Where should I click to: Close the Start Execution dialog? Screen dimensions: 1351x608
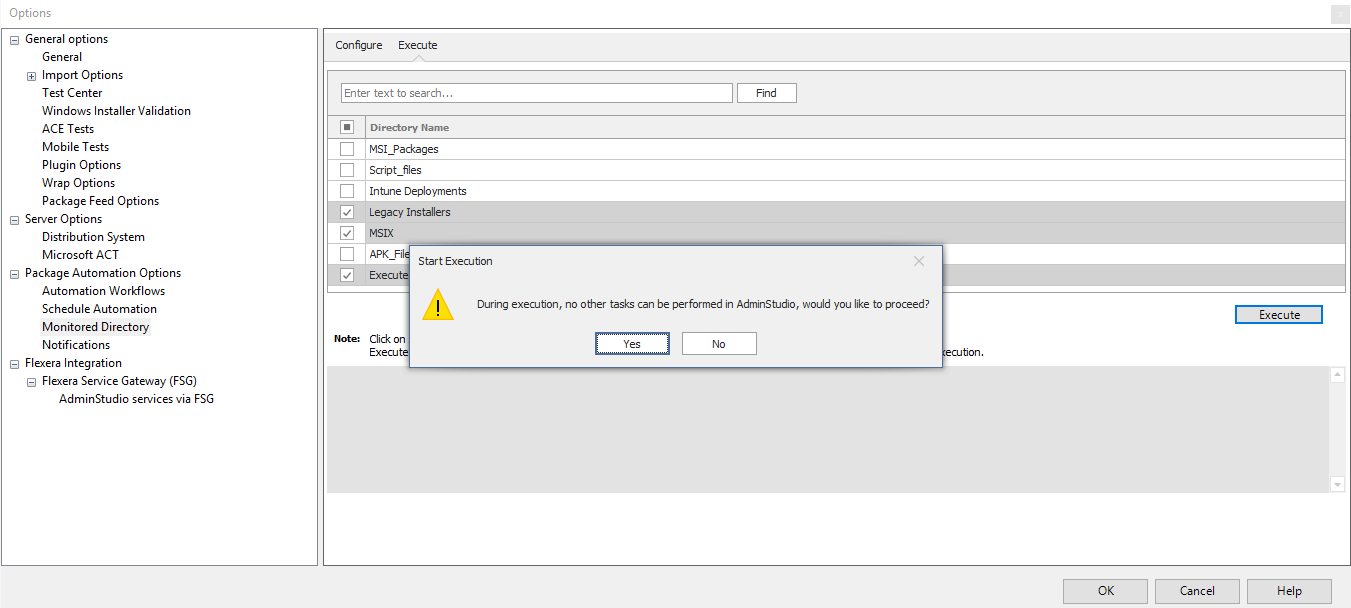pos(919,261)
